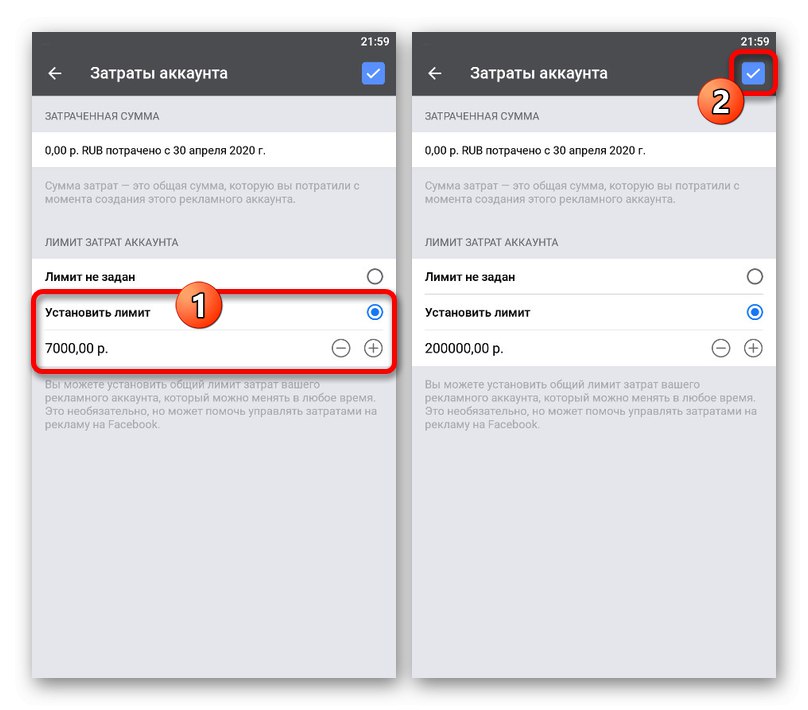Tap spent amount row on right screen
Image resolution: width=808 pixels, height=710 pixels.
coord(594,150)
